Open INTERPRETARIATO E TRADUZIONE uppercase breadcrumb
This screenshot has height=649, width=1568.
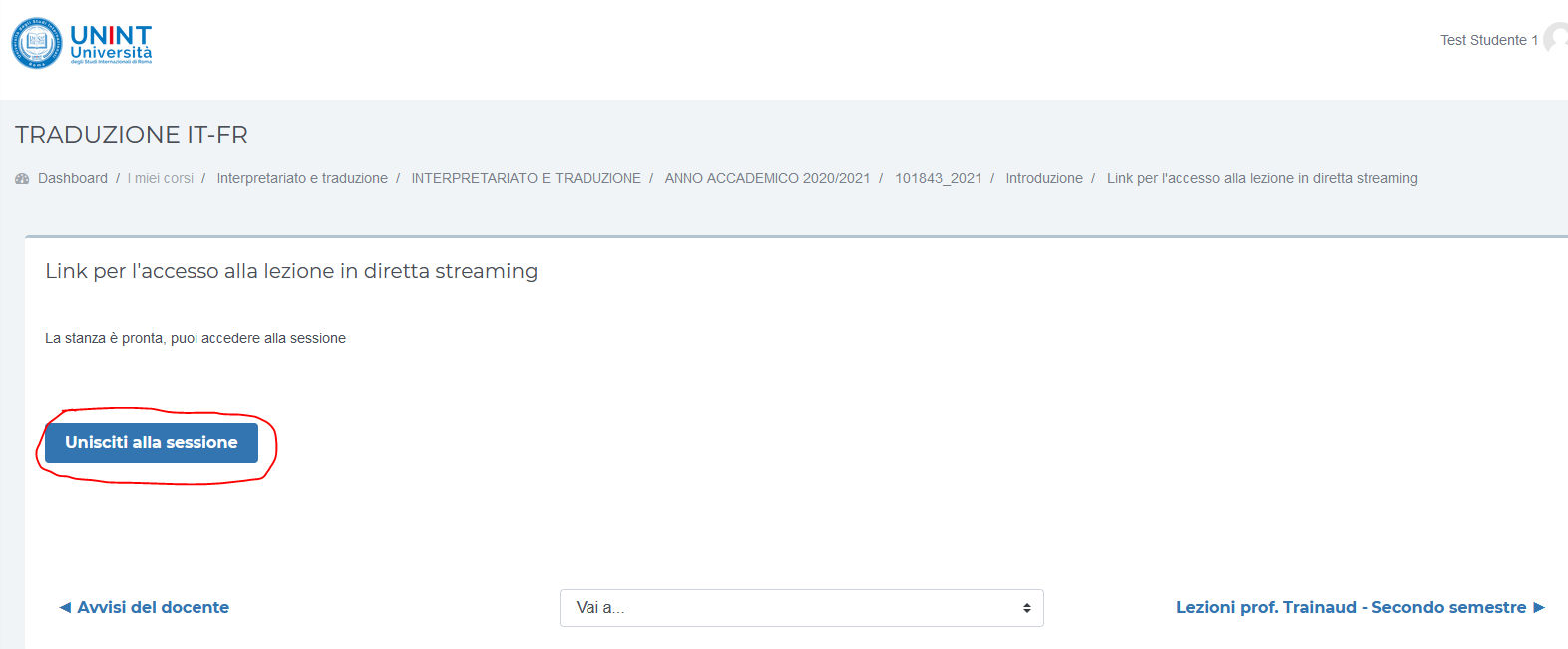[x=527, y=178]
